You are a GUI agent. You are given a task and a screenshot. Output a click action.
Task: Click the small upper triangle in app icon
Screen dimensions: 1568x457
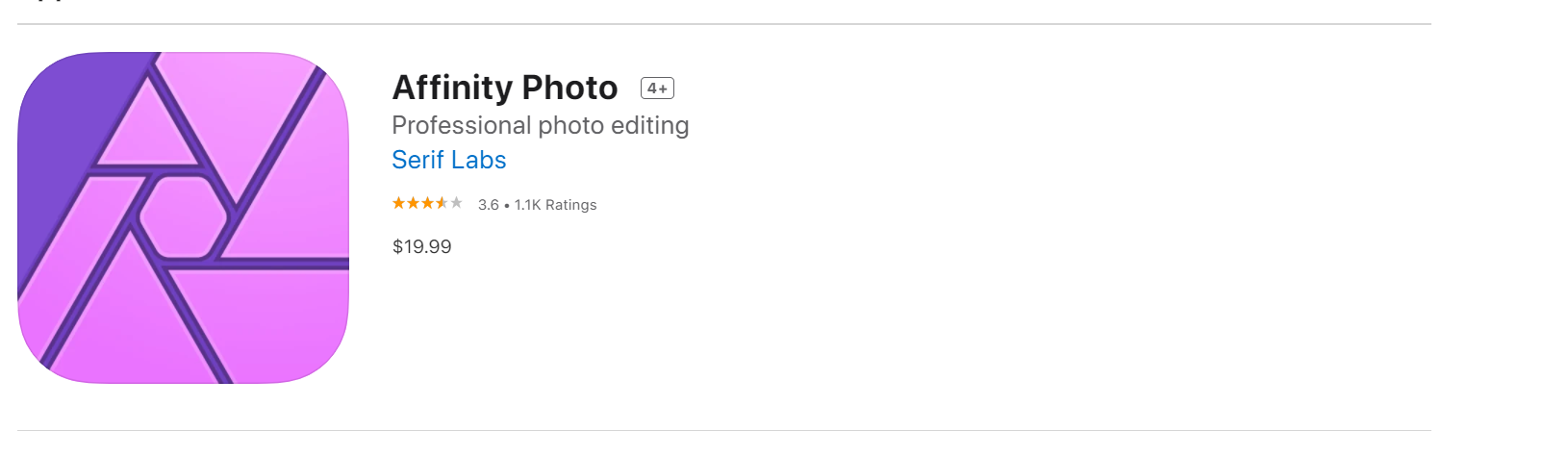pos(147,130)
